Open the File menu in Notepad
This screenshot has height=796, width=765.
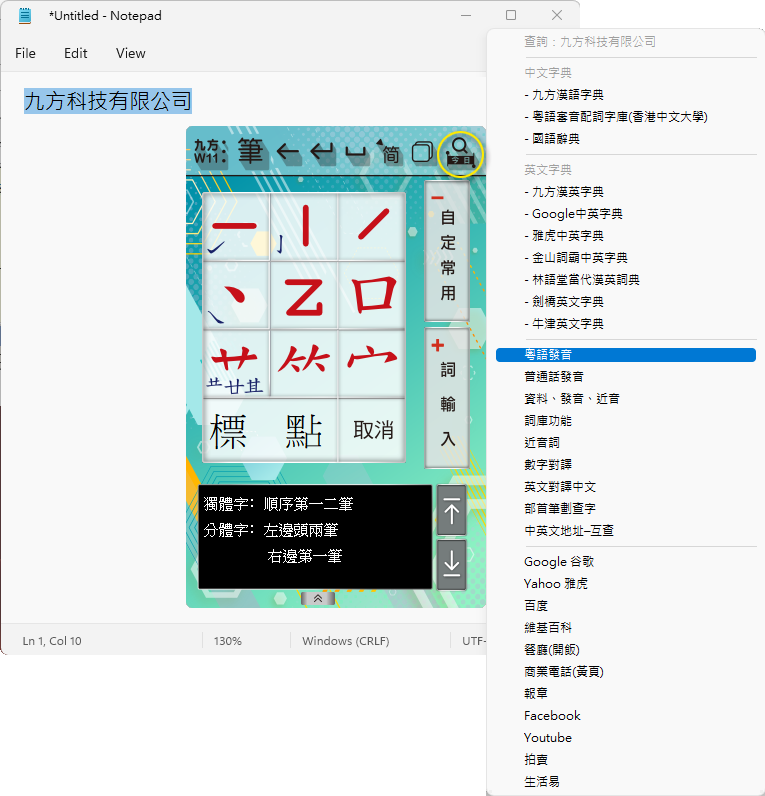[25, 53]
